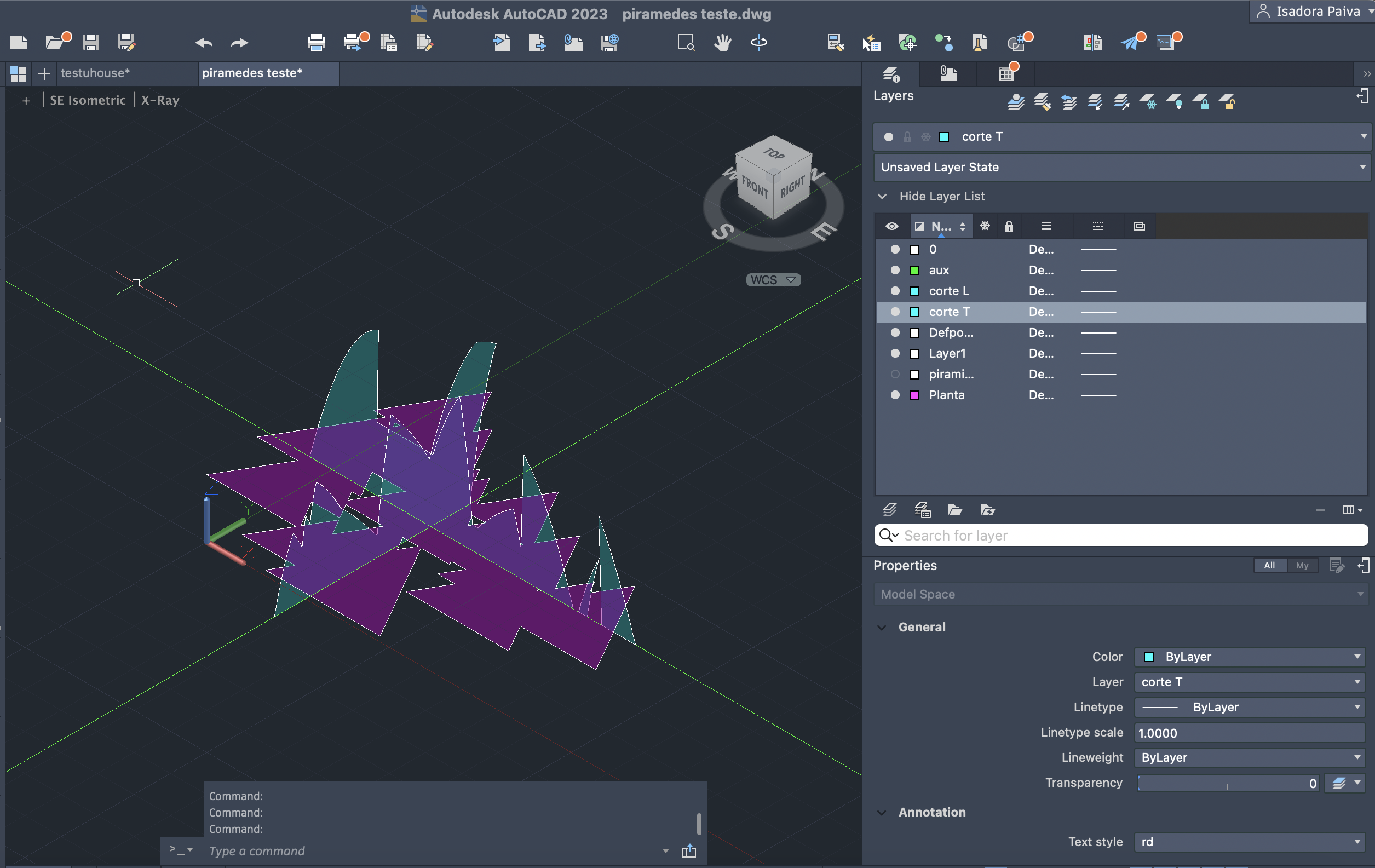Click the Save icon in toolbar
Viewport: 1375px width, 868px height.
[x=91, y=42]
